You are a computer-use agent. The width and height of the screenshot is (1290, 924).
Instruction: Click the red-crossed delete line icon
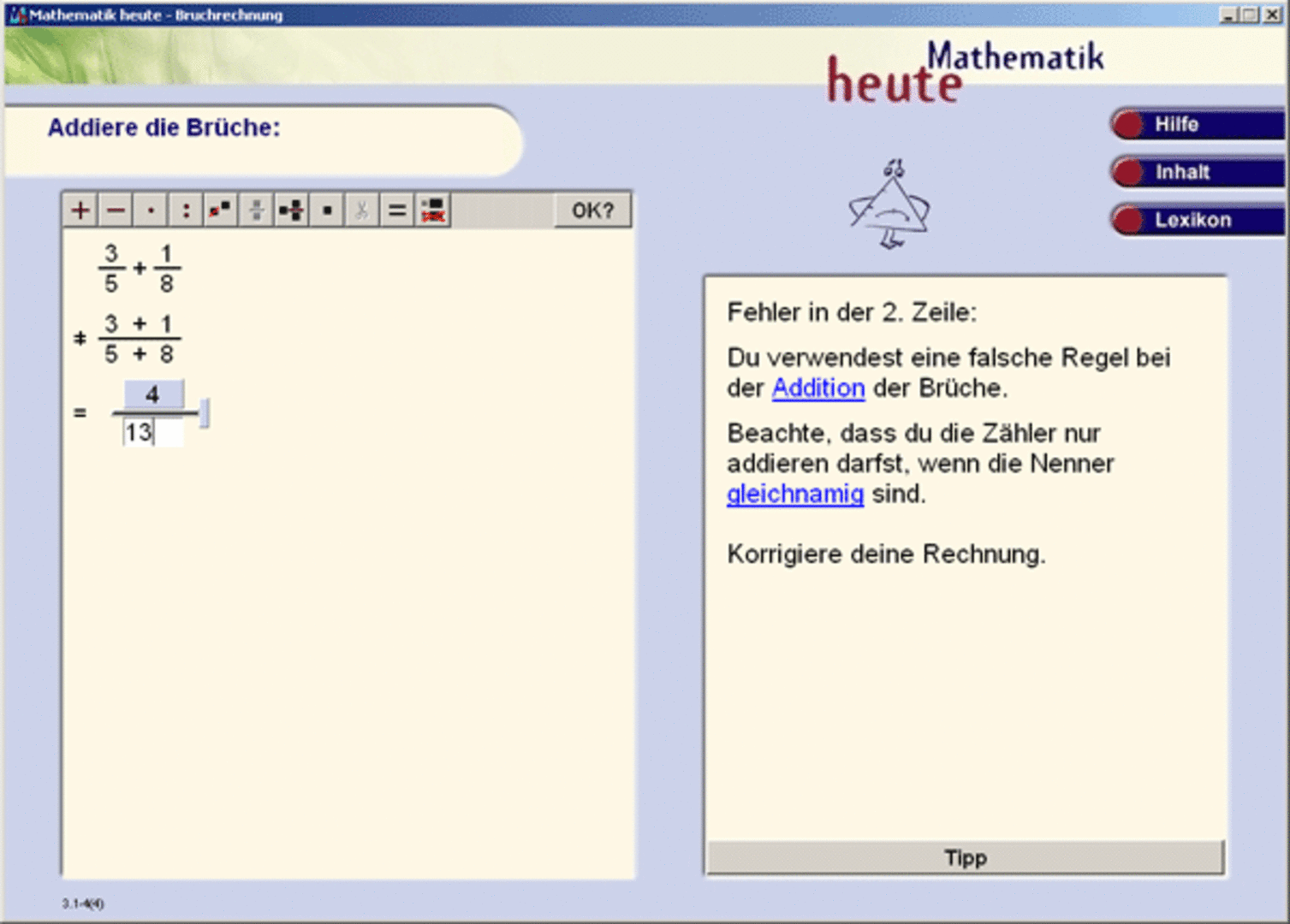click(x=433, y=210)
